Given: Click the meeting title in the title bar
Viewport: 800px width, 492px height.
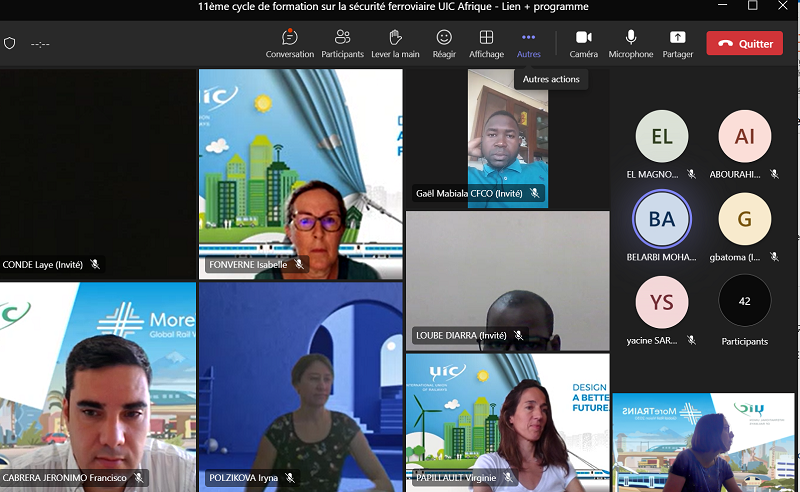Looking at the screenshot, I should [x=393, y=7].
